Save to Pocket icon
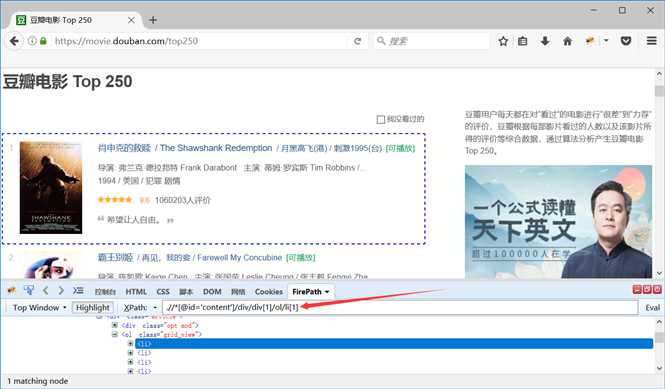665x389 pixels. 626,41
